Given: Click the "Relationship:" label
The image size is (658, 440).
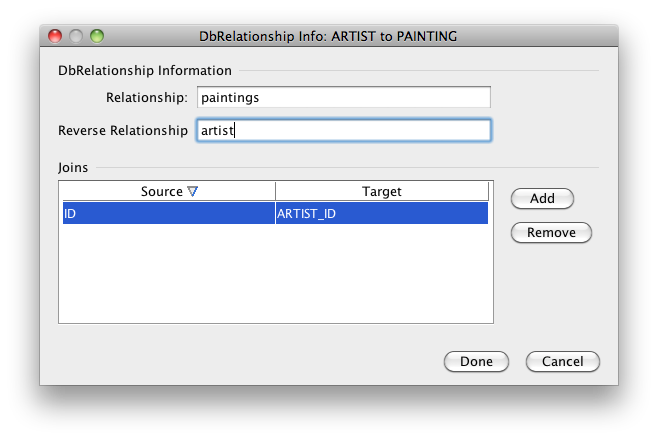Looking at the screenshot, I should click(x=146, y=97).
